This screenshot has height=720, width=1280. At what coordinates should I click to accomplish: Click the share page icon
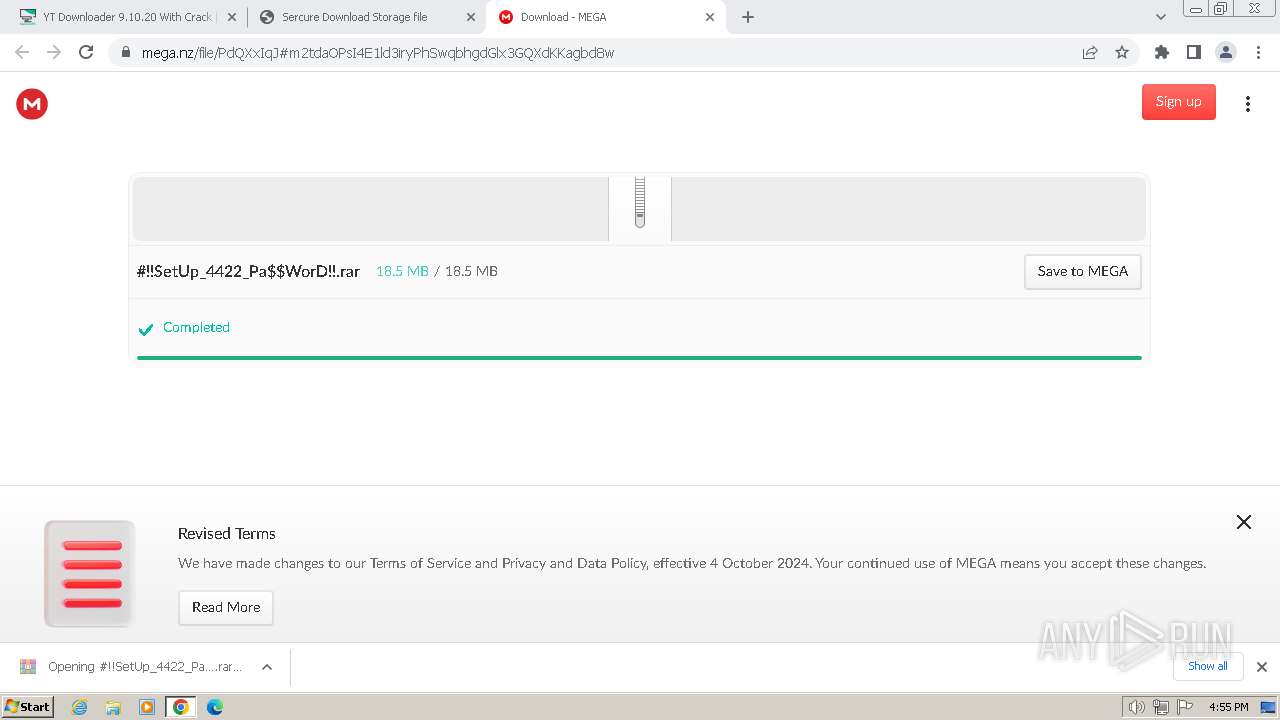coord(1090,53)
